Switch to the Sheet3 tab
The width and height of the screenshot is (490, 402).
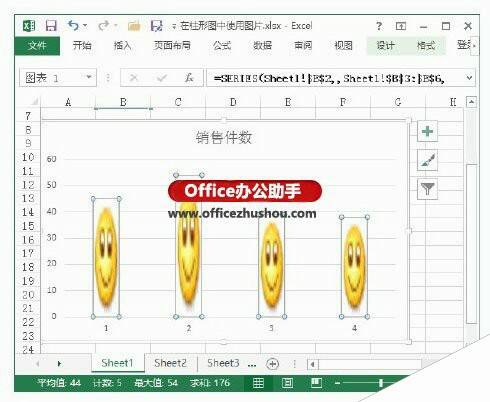(223, 363)
